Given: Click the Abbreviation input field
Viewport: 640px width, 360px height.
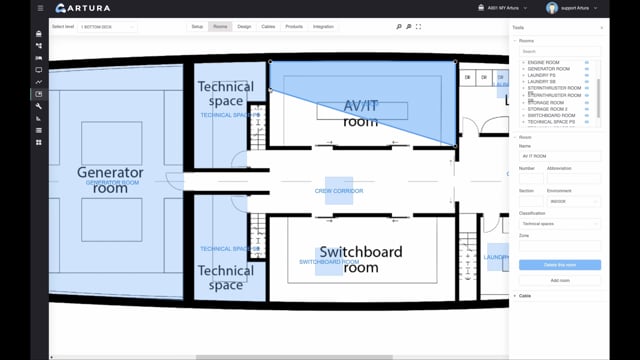Looking at the screenshot, I should (573, 179).
